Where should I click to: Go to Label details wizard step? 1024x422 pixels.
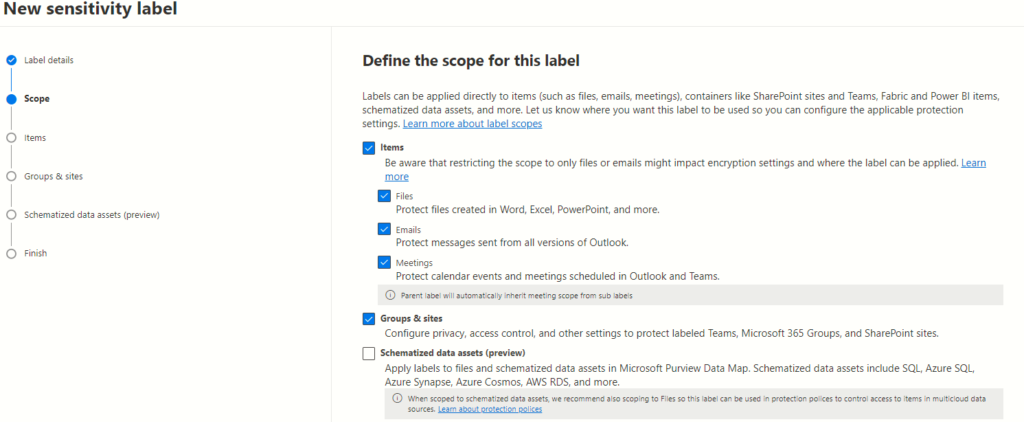(49, 60)
